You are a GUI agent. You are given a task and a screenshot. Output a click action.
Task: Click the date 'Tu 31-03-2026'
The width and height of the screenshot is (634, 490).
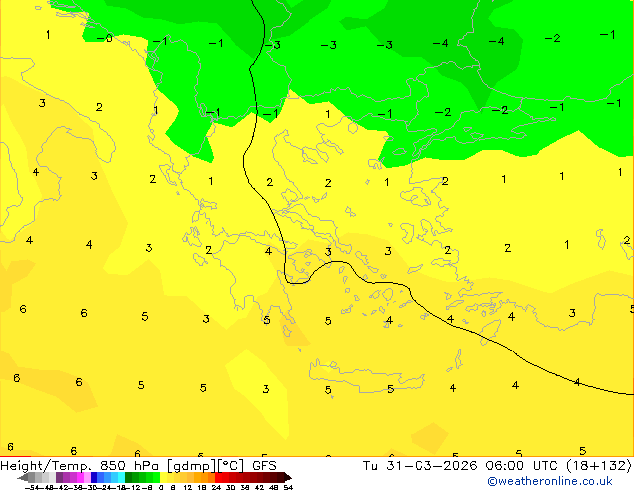coord(420,466)
